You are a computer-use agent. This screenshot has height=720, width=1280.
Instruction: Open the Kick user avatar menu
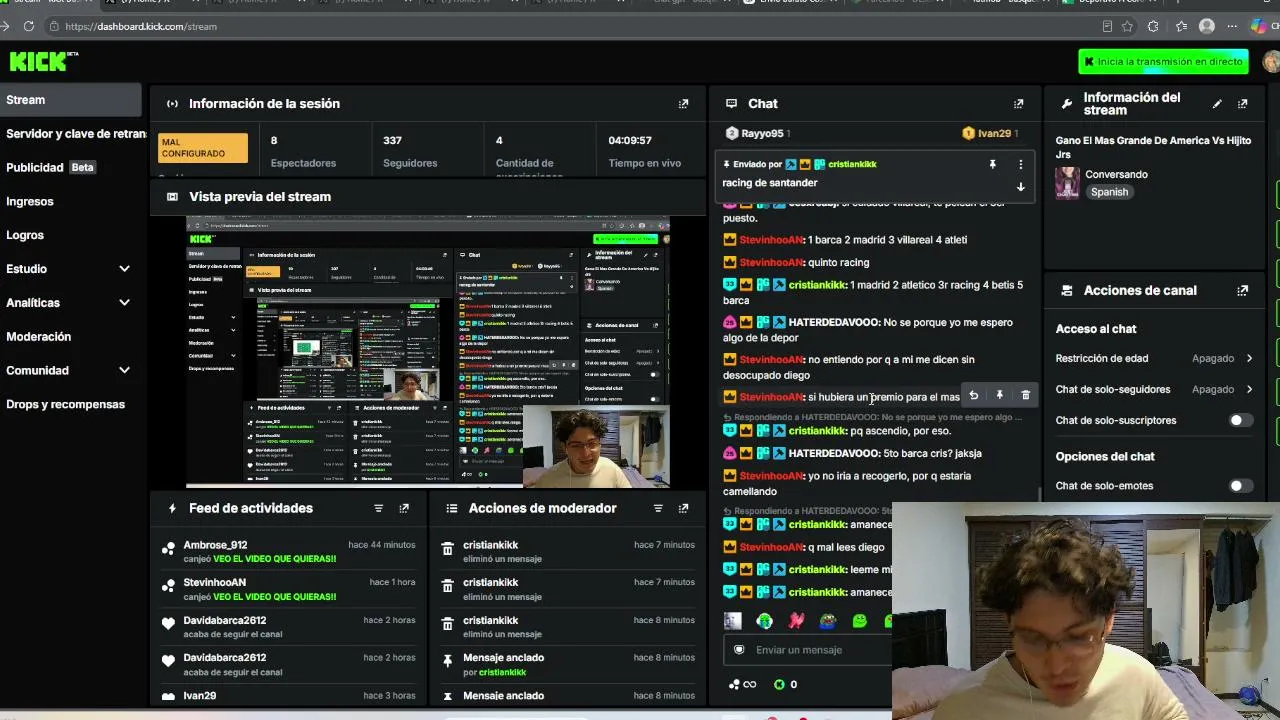point(1271,62)
